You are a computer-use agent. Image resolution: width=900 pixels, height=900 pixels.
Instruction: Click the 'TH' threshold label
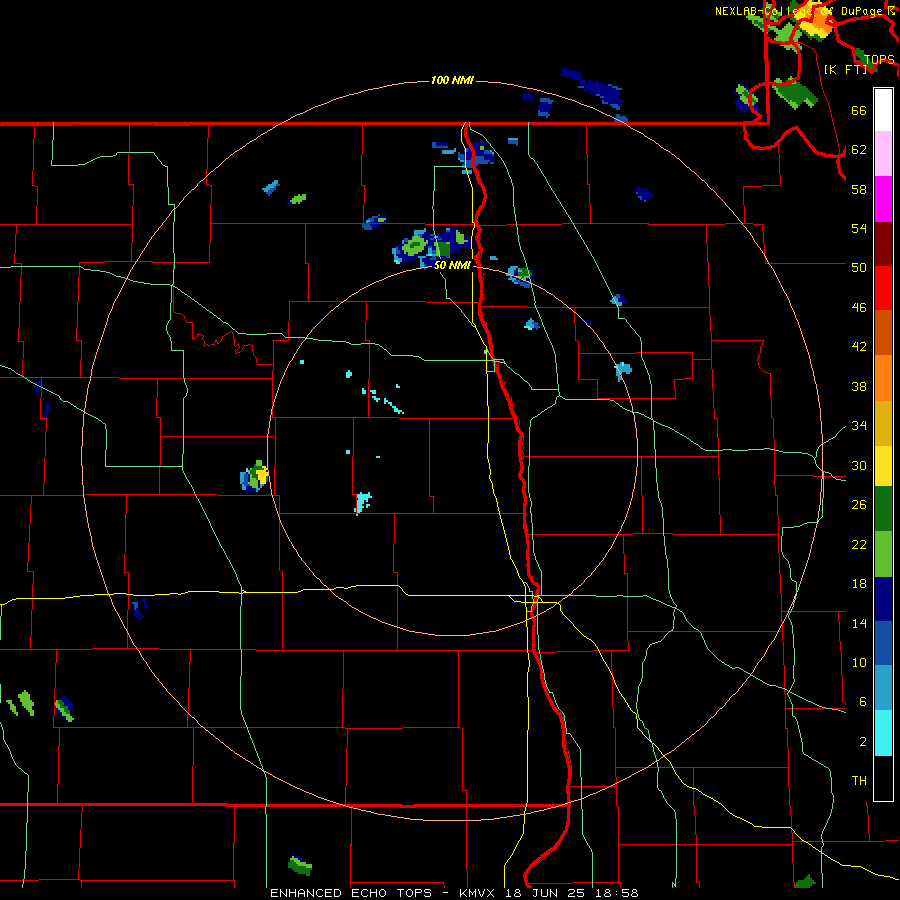859,781
